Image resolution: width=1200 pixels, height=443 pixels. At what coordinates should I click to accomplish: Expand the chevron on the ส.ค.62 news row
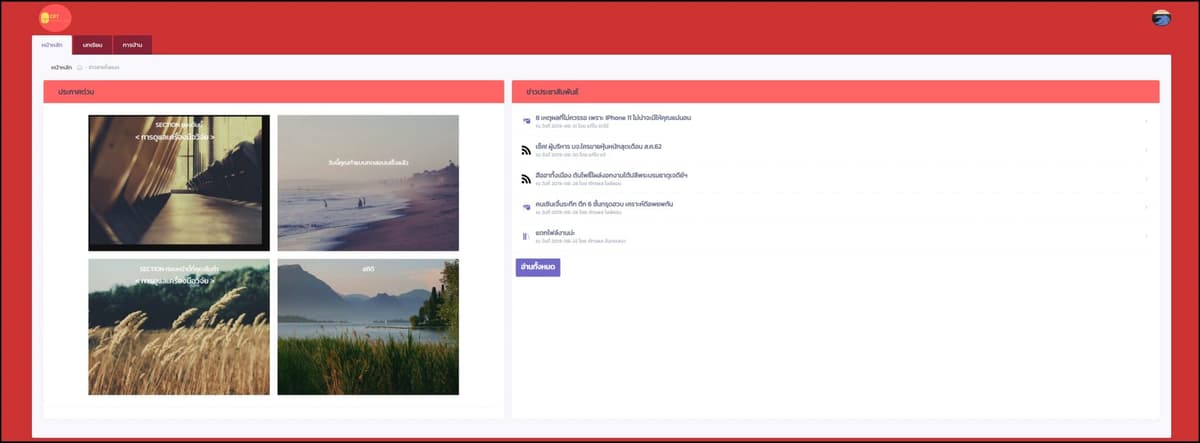click(x=1146, y=150)
